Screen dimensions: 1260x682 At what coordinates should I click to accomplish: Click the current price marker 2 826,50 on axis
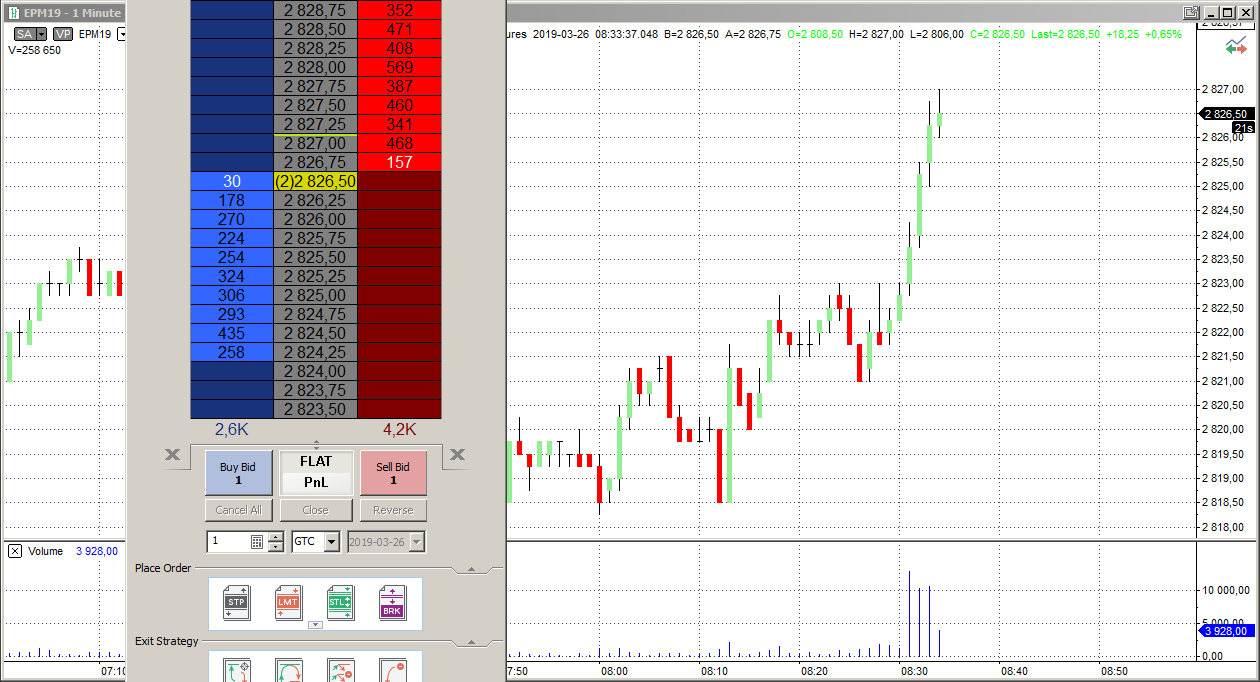[1227, 114]
